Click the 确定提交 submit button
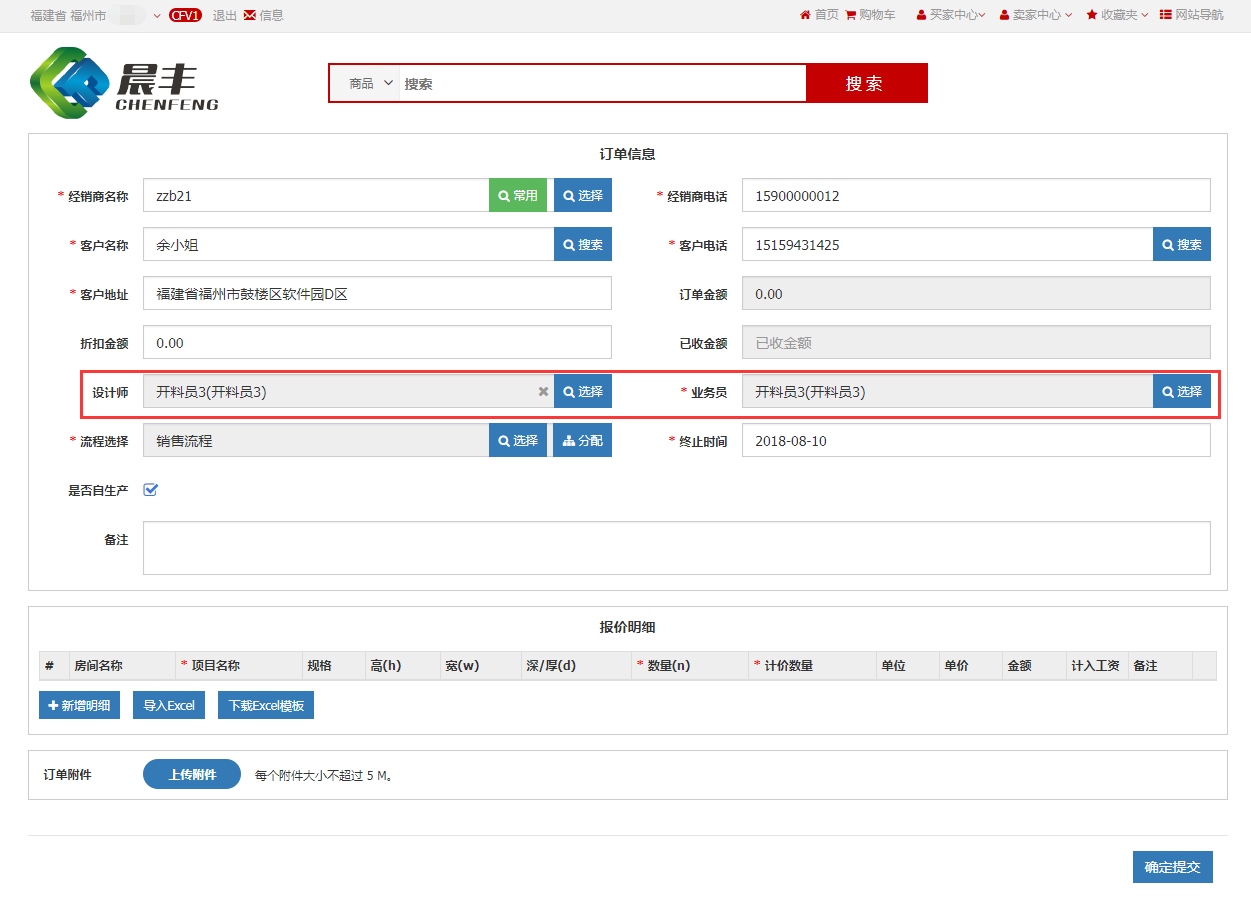This screenshot has width=1251, height=914. pyautogui.click(x=1172, y=867)
